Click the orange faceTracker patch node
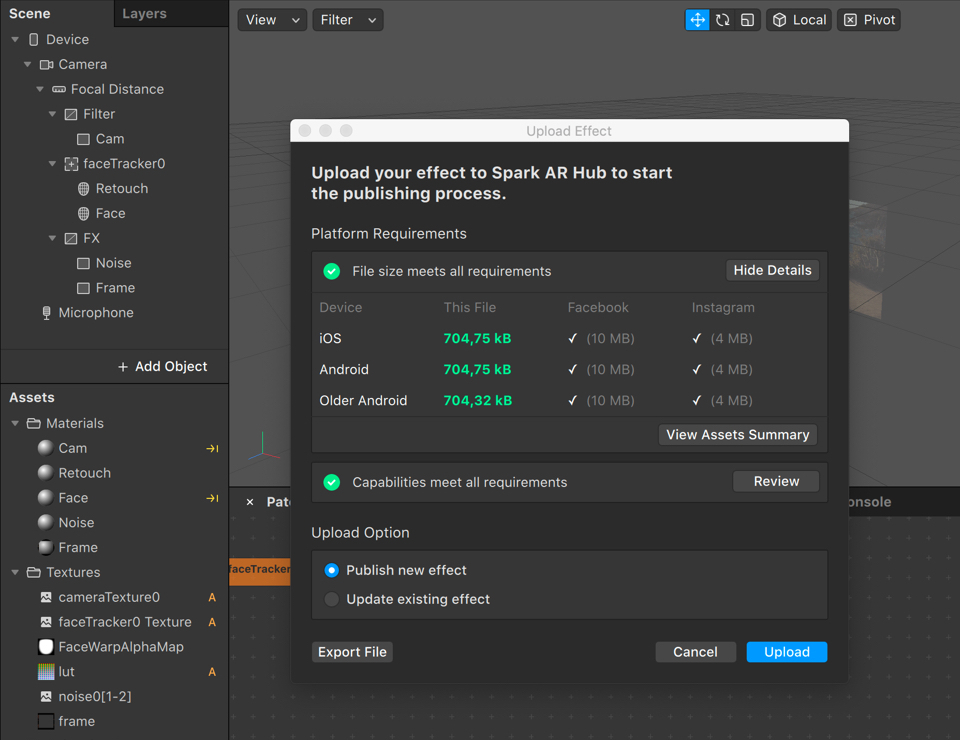This screenshot has width=960, height=740. pos(260,572)
